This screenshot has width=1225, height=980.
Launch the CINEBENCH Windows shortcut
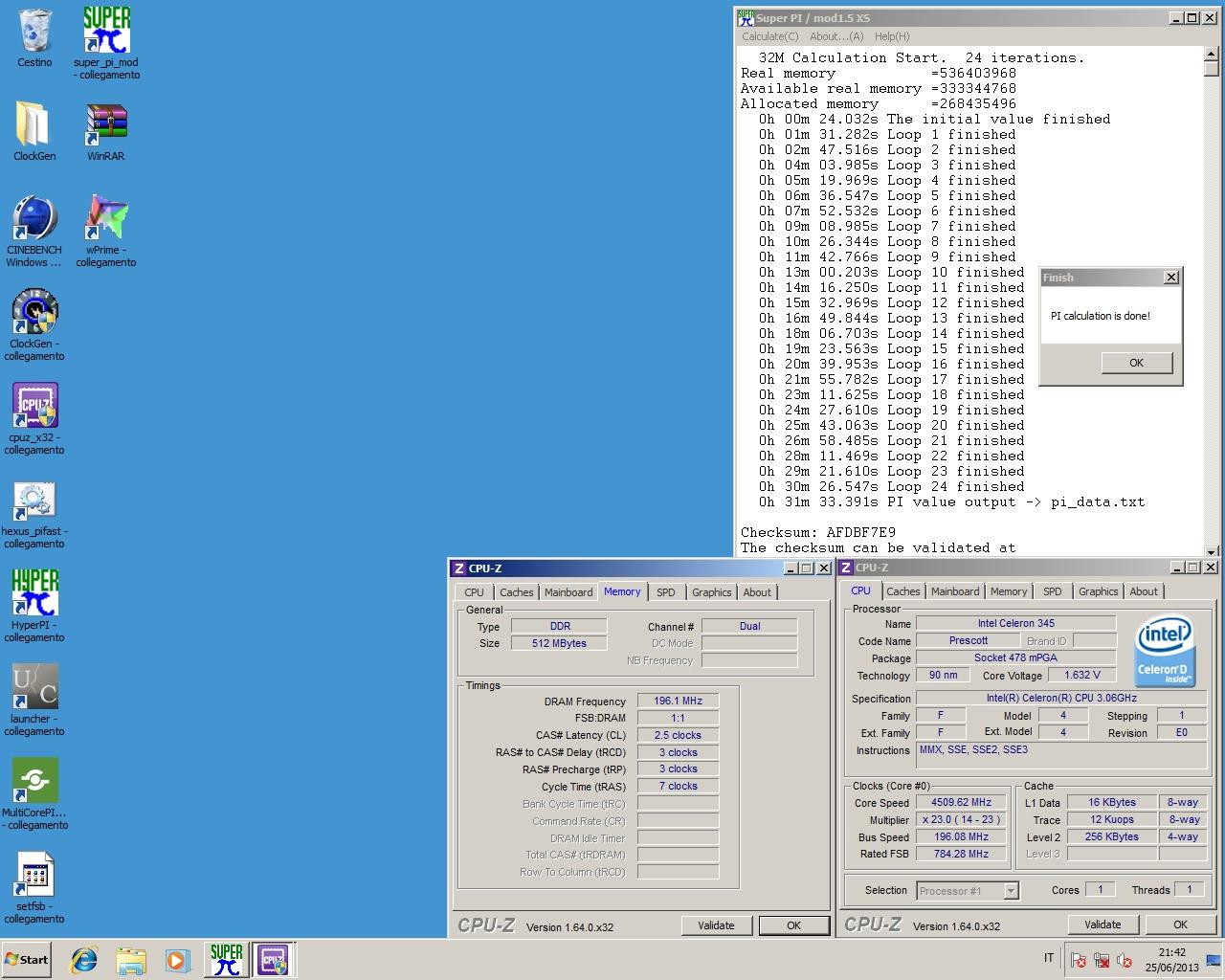(x=34, y=231)
